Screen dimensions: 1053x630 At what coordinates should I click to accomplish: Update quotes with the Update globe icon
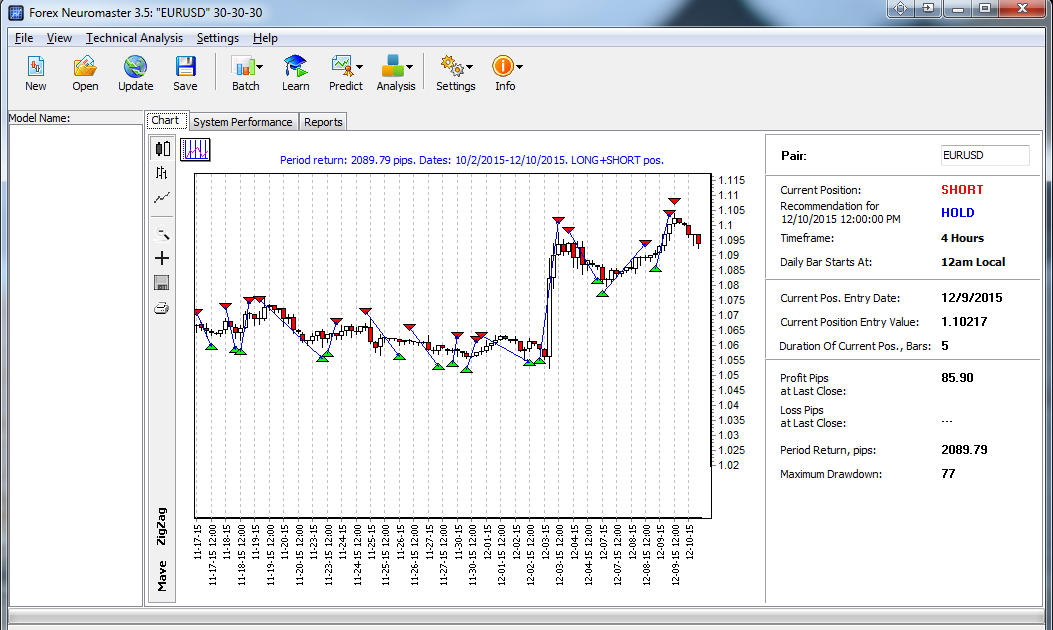tap(136, 67)
